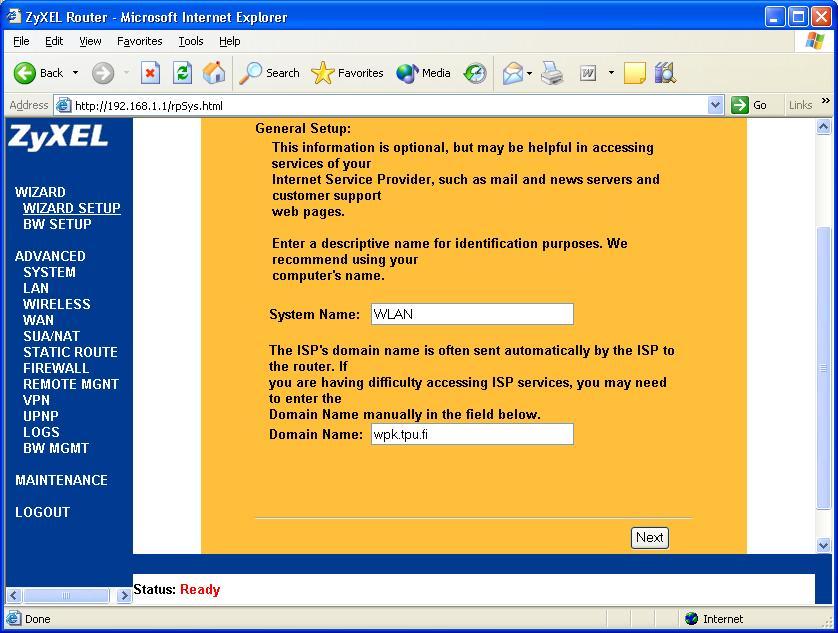Open the Media toolbar button
This screenshot has width=838, height=633.
point(423,73)
